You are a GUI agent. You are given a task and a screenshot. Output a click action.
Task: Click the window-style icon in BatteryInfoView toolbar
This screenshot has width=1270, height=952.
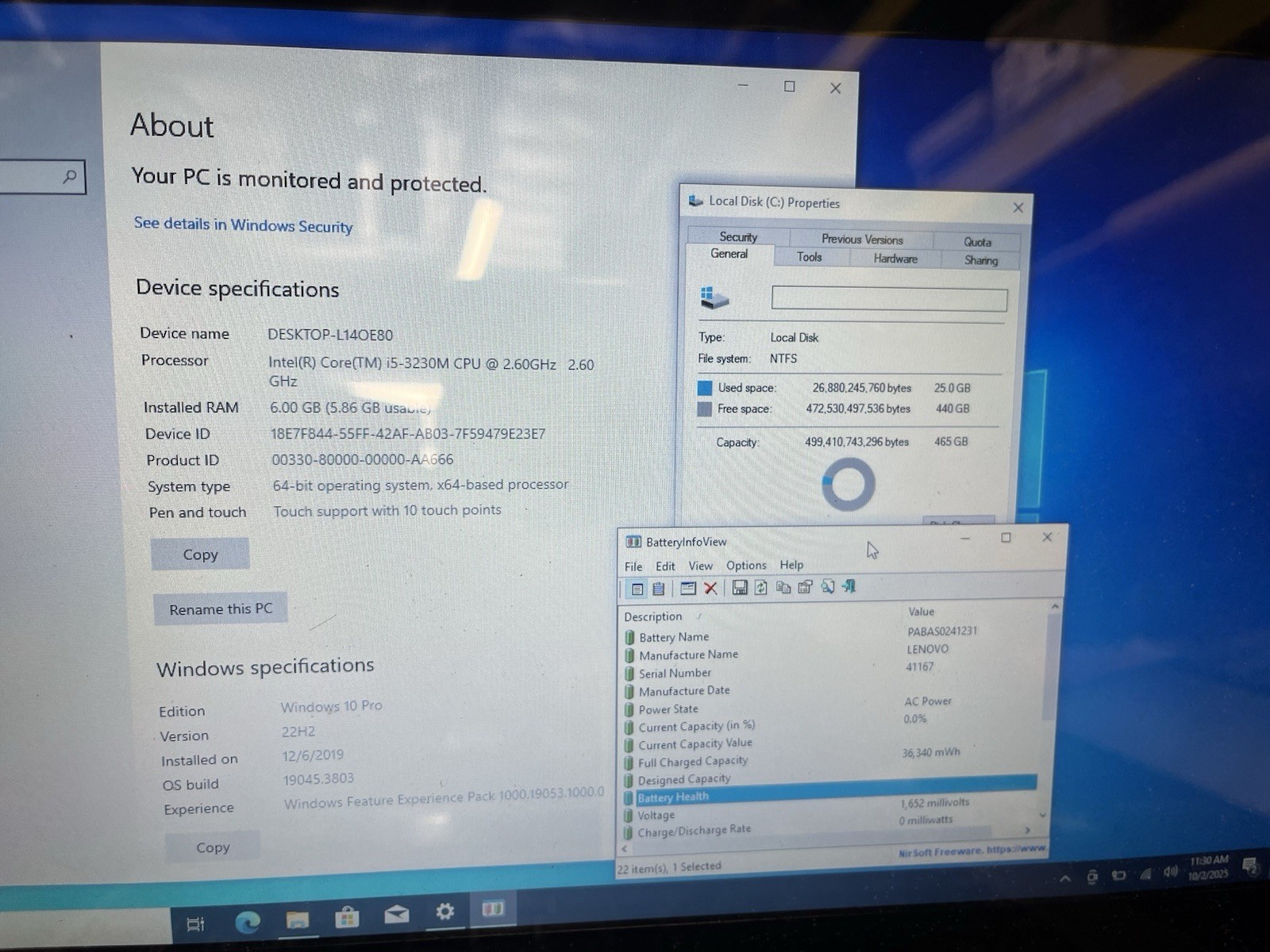tap(688, 589)
